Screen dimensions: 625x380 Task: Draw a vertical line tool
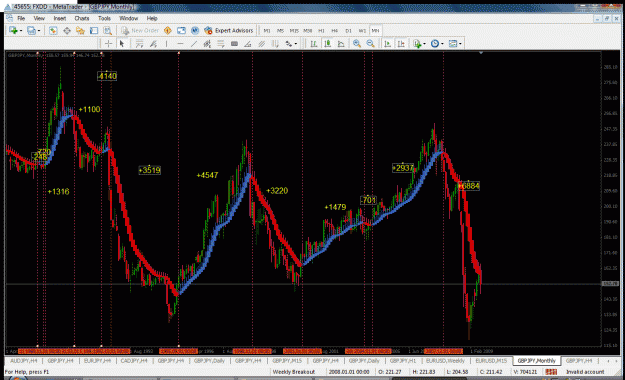pos(167,44)
